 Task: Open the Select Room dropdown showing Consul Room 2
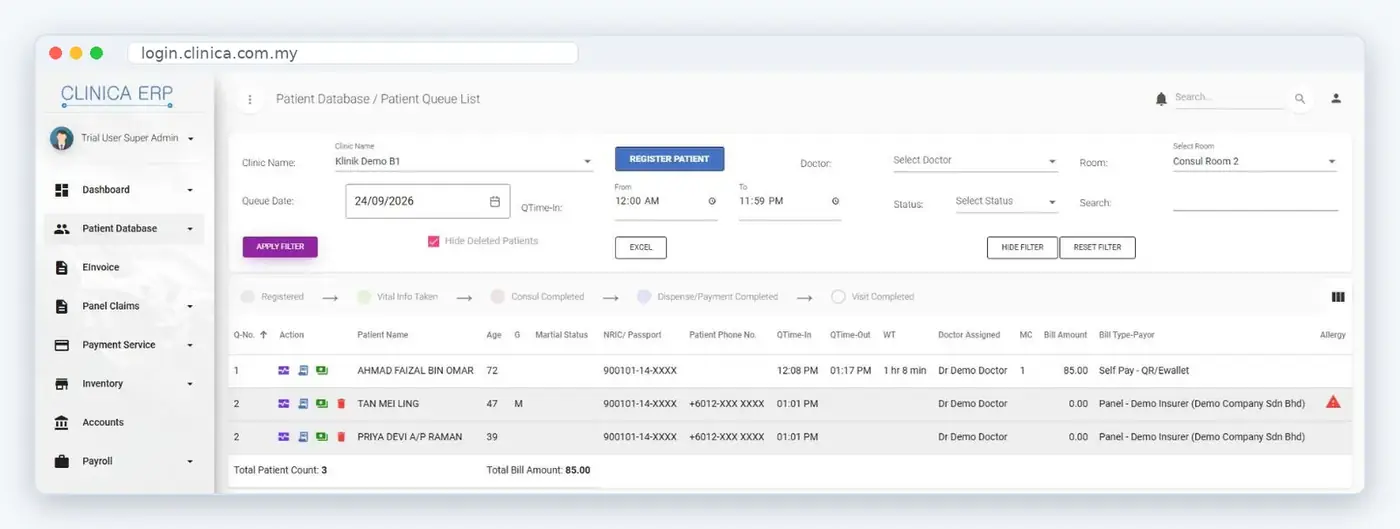pyautogui.click(x=1255, y=161)
